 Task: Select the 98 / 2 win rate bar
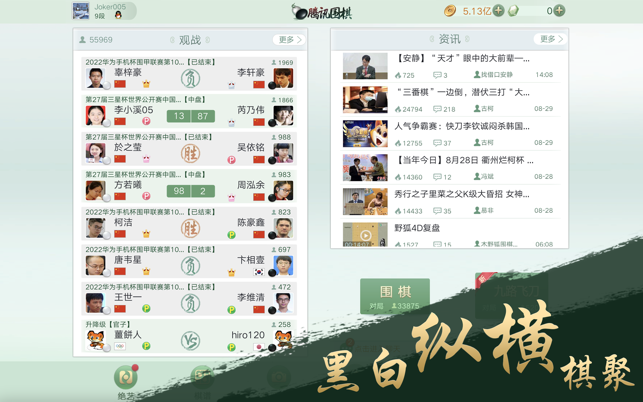click(x=191, y=191)
